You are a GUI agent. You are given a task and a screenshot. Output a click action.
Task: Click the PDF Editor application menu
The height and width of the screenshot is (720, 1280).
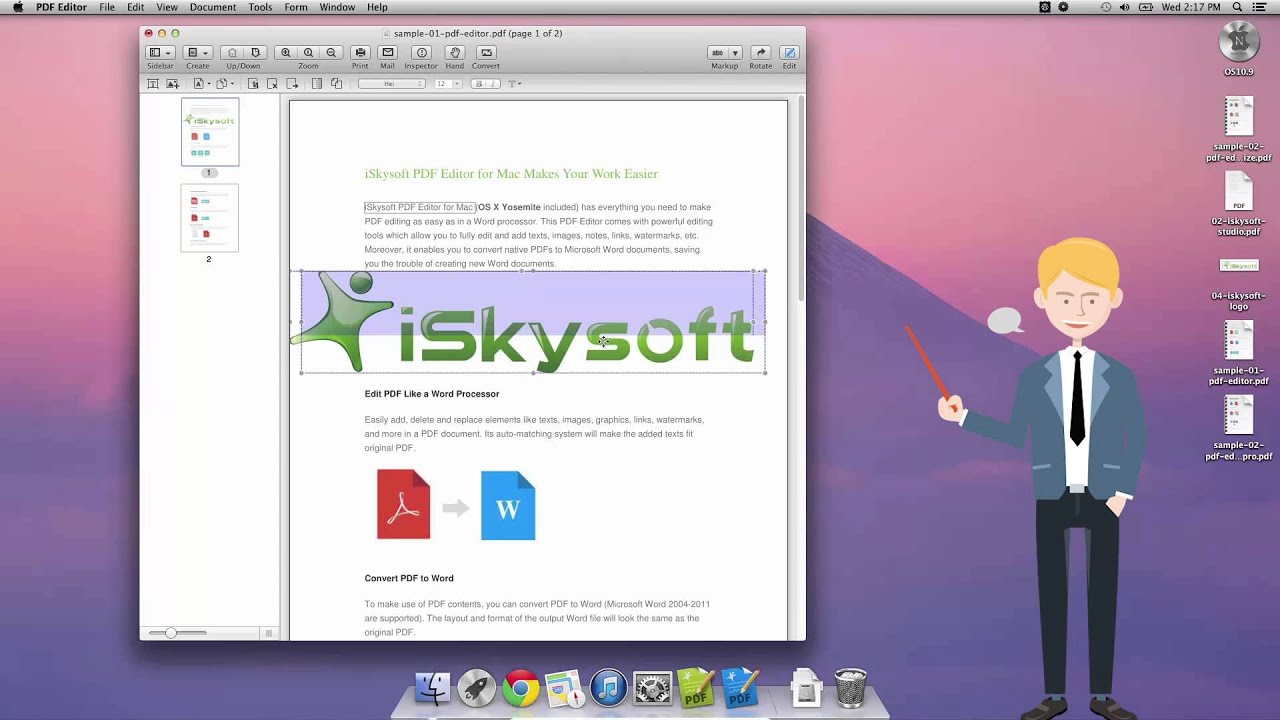[61, 7]
